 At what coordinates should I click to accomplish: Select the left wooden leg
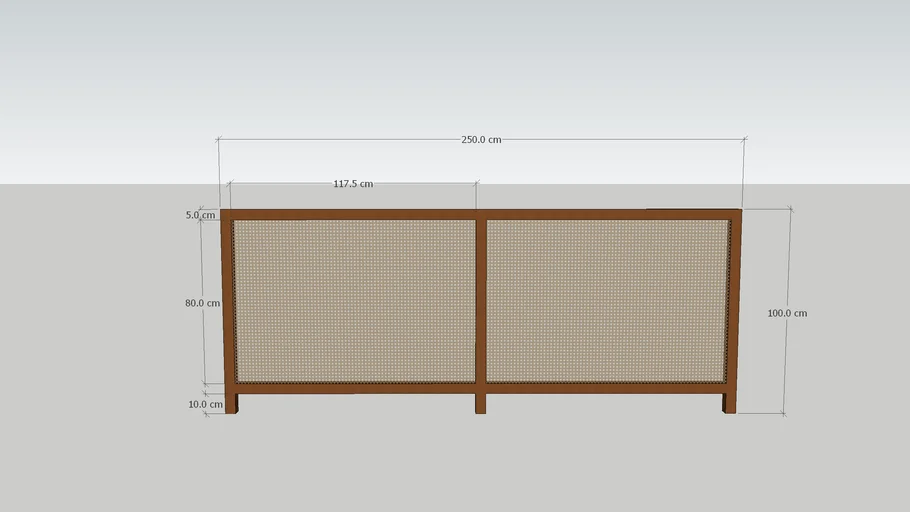232,403
